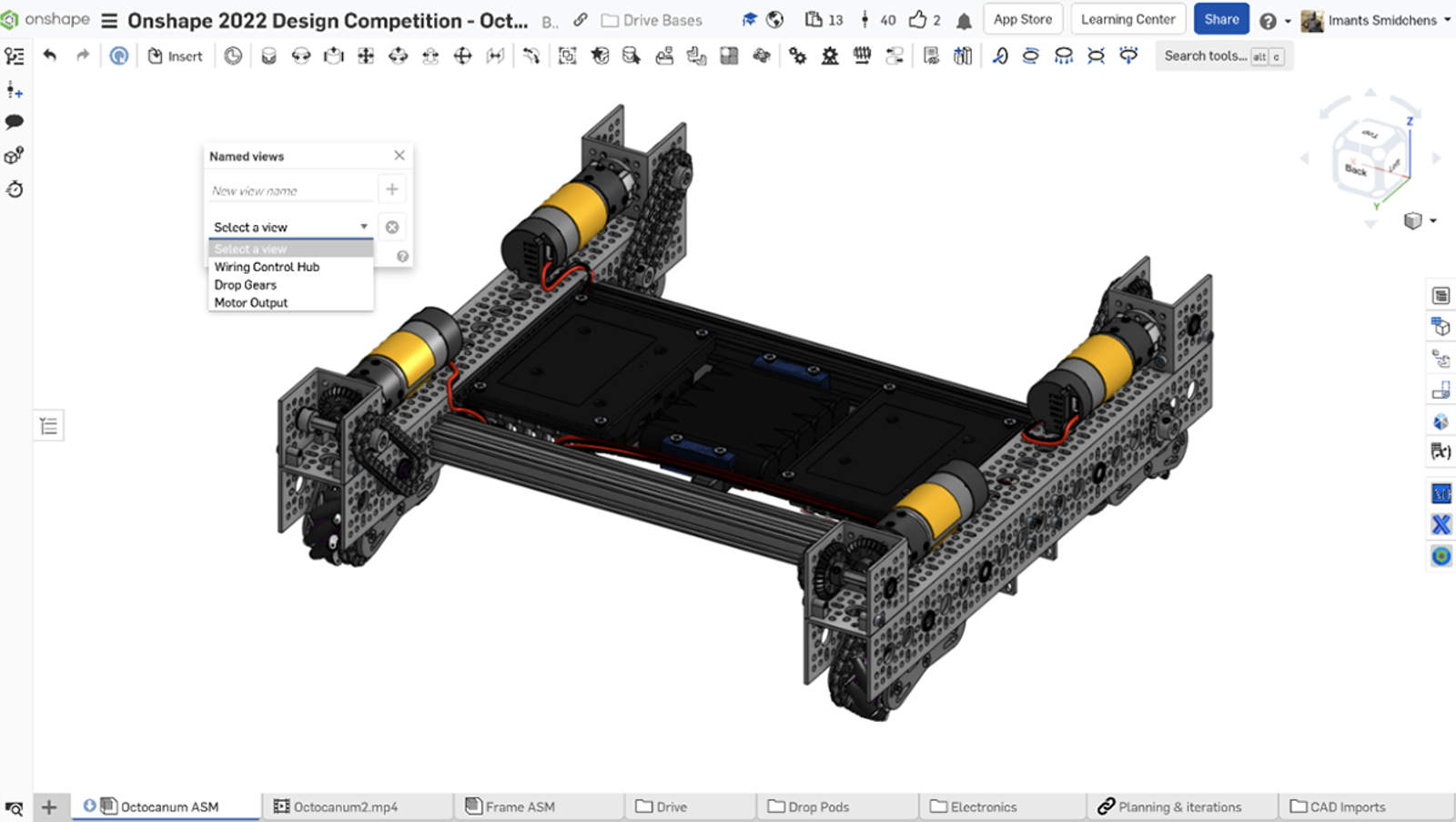The image size is (1456, 822).
Task: Open the Bill of Materials panel icon
Action: pyautogui.click(x=1441, y=295)
